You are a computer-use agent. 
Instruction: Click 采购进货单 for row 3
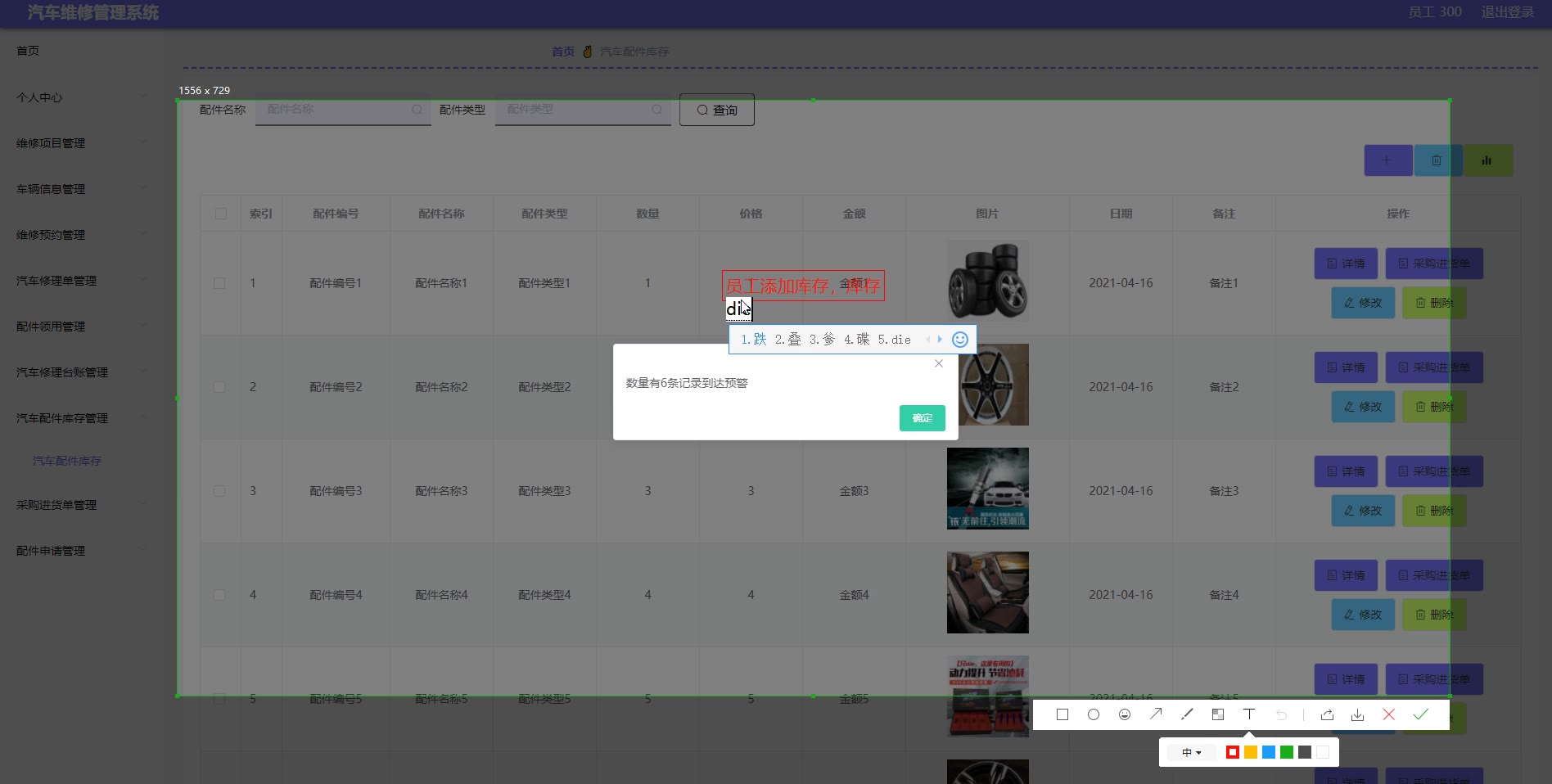coord(1434,471)
